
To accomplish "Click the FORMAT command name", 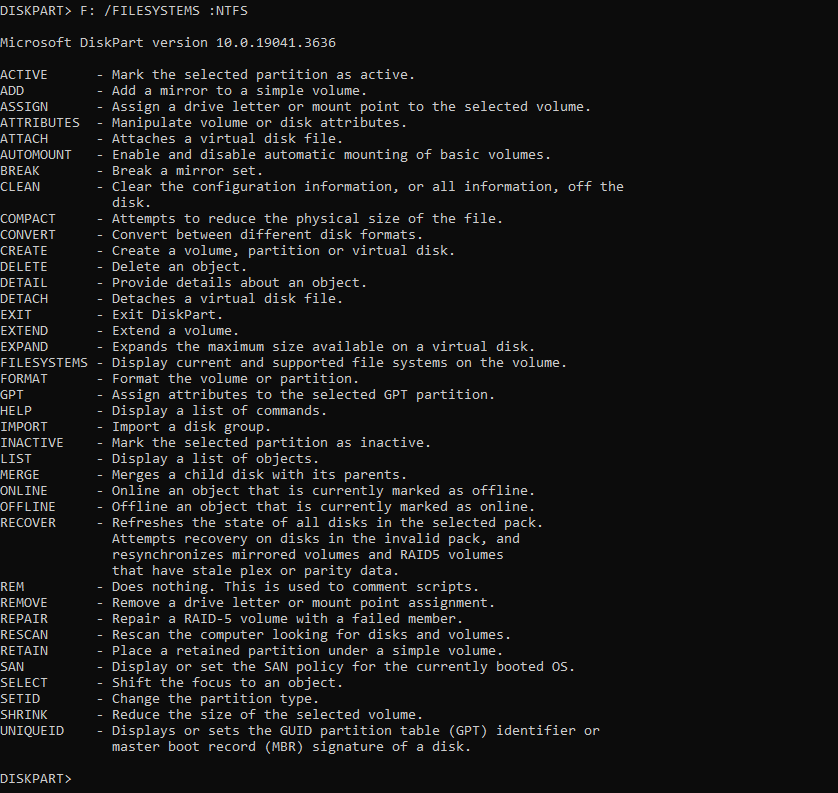I will pyautogui.click(x=24, y=379).
